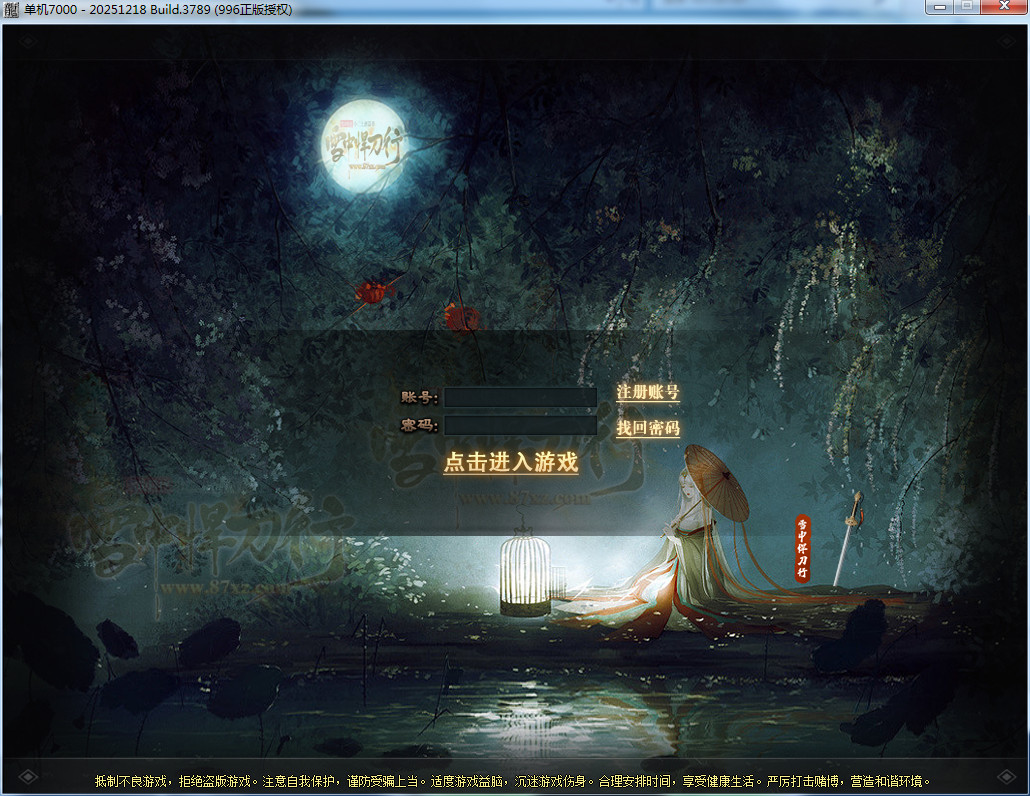This screenshot has width=1030, height=796.
Task: Click the 账号 label beside the account field
Action: (419, 397)
